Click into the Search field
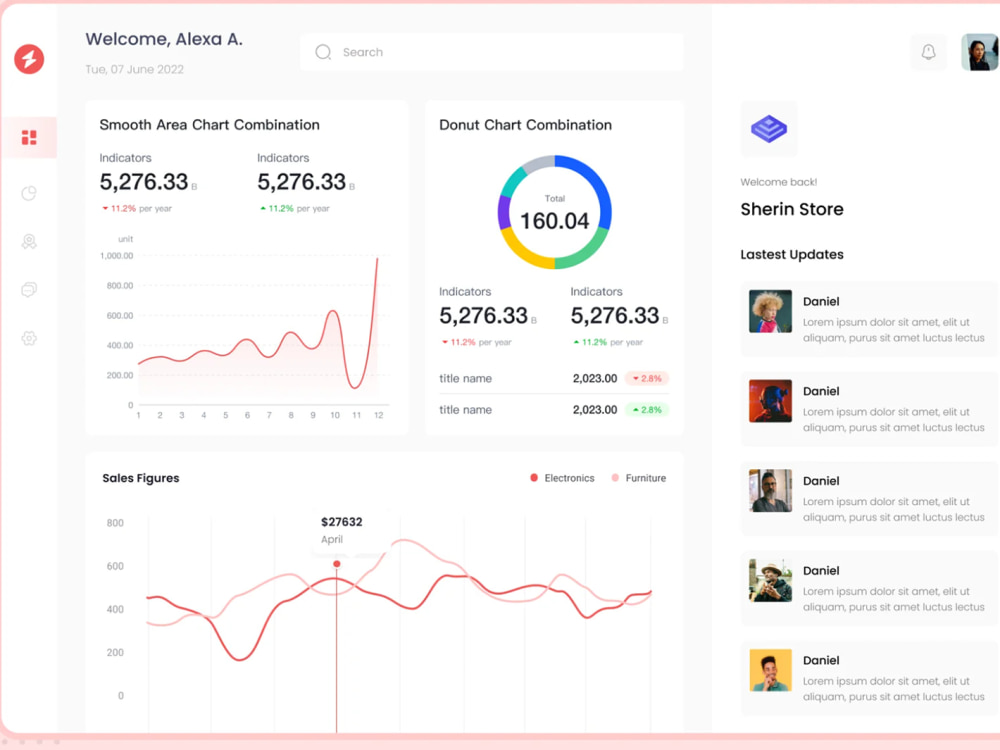Image resolution: width=1000 pixels, height=750 pixels. 492,52
